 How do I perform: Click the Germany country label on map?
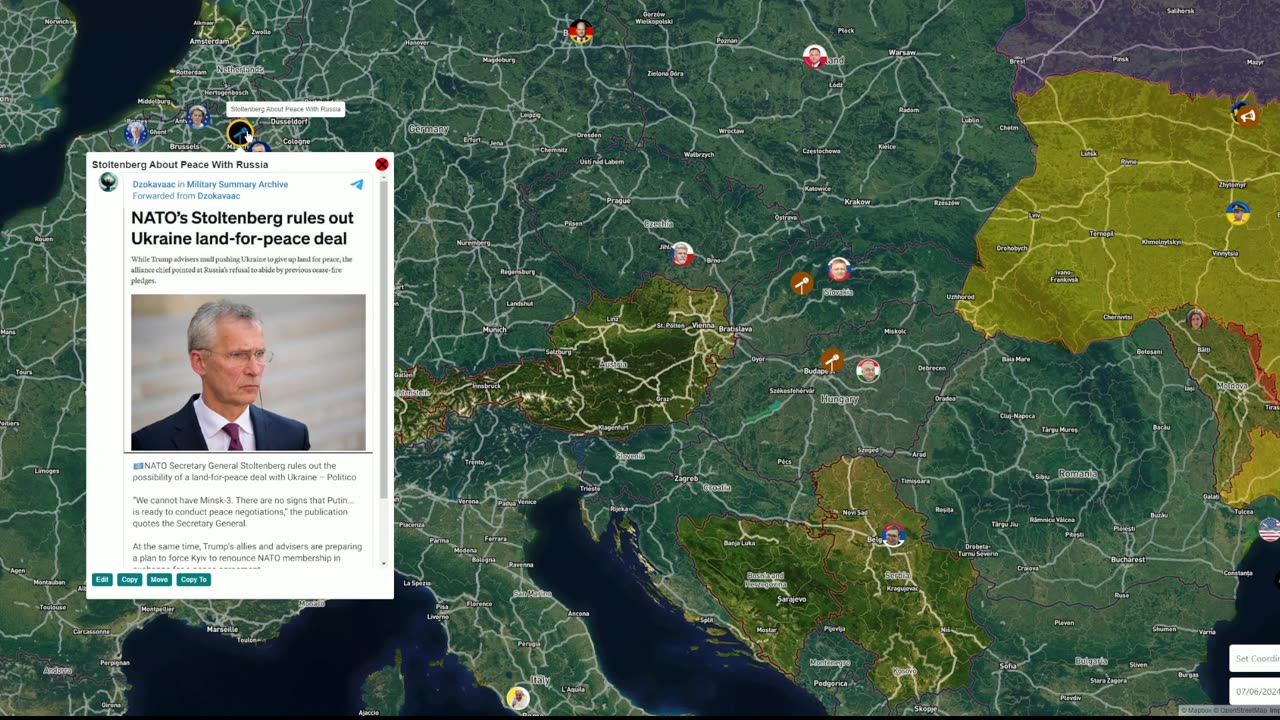pyautogui.click(x=428, y=130)
